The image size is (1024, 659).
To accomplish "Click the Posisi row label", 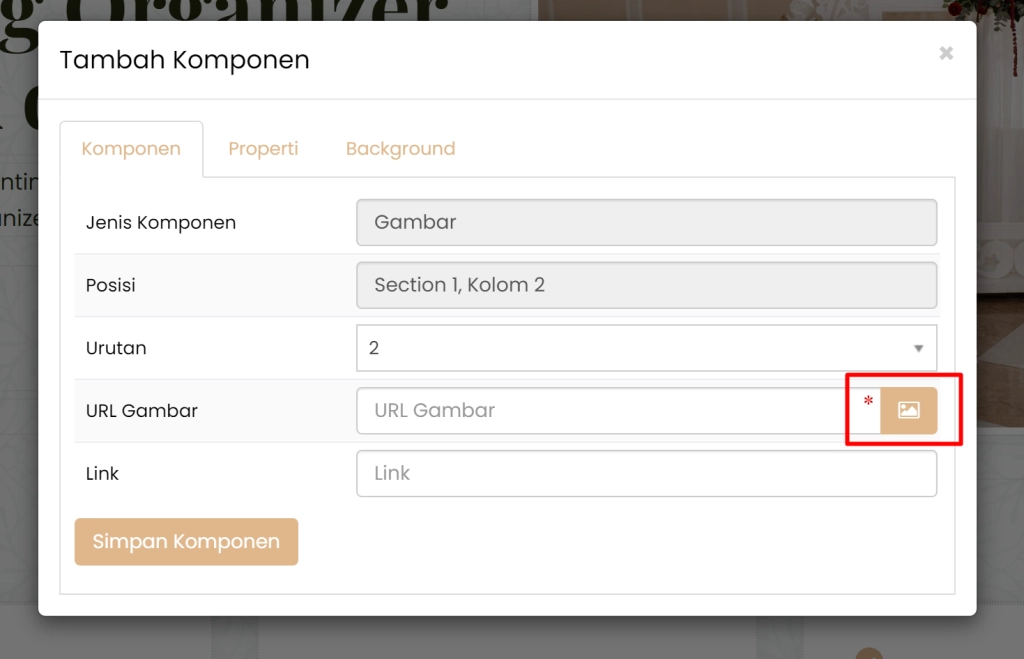I will point(111,286).
